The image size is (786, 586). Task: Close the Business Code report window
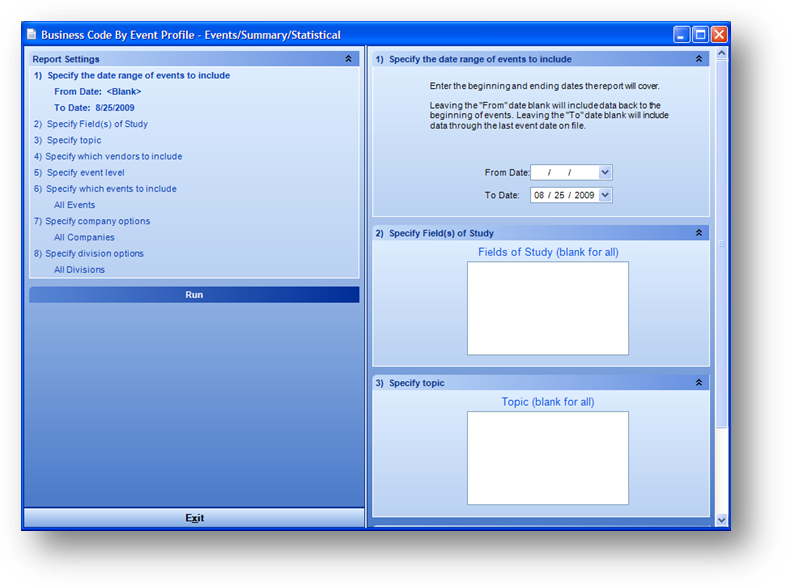click(x=719, y=35)
